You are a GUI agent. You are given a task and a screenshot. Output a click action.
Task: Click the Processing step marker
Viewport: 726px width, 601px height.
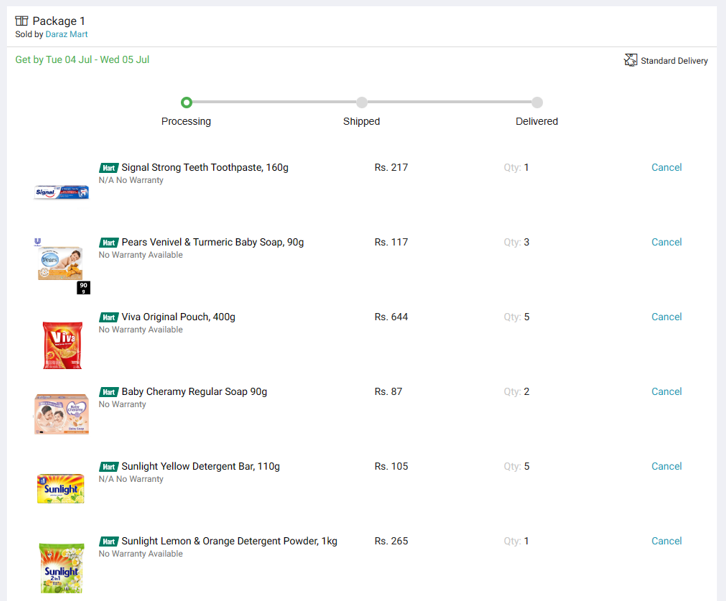coord(186,102)
